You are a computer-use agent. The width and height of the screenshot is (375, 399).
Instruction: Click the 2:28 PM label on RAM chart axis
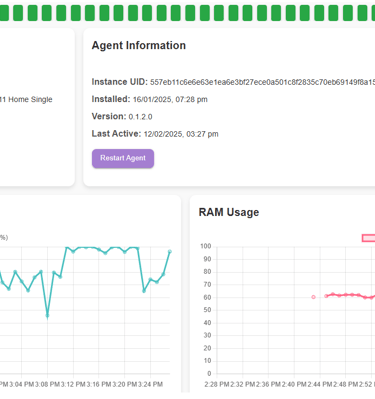pyautogui.click(x=217, y=384)
